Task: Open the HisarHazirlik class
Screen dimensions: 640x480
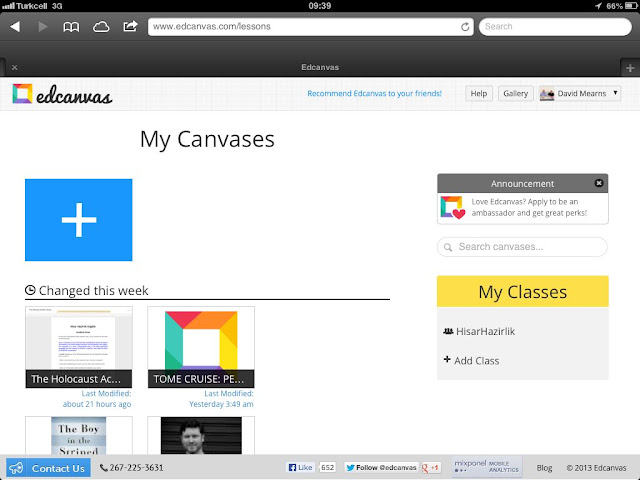Action: [485, 331]
